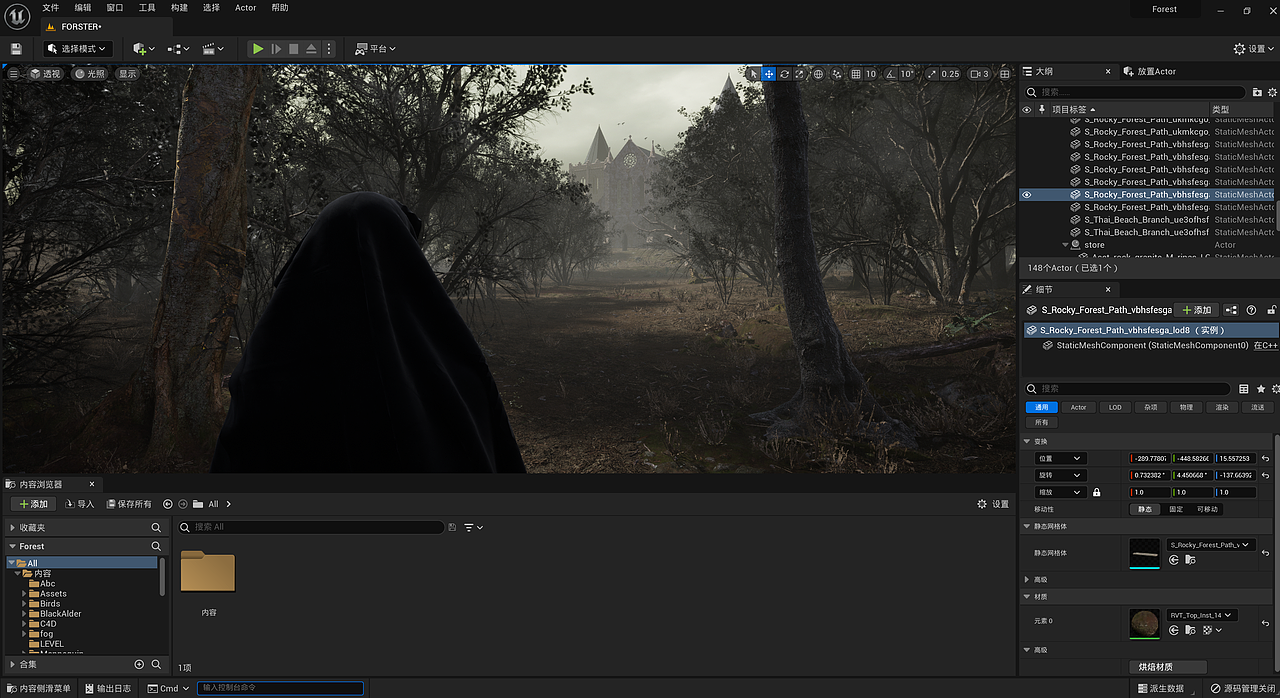Open the 透视 perspective view menu
The width and height of the screenshot is (1280, 698).
(x=45, y=74)
